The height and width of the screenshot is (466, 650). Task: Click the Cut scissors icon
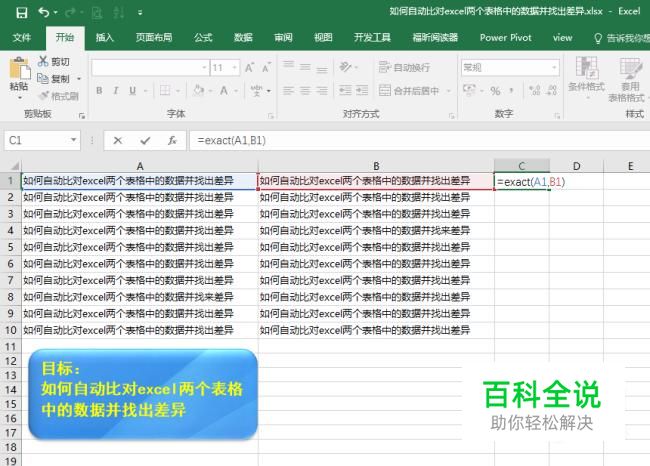43,61
